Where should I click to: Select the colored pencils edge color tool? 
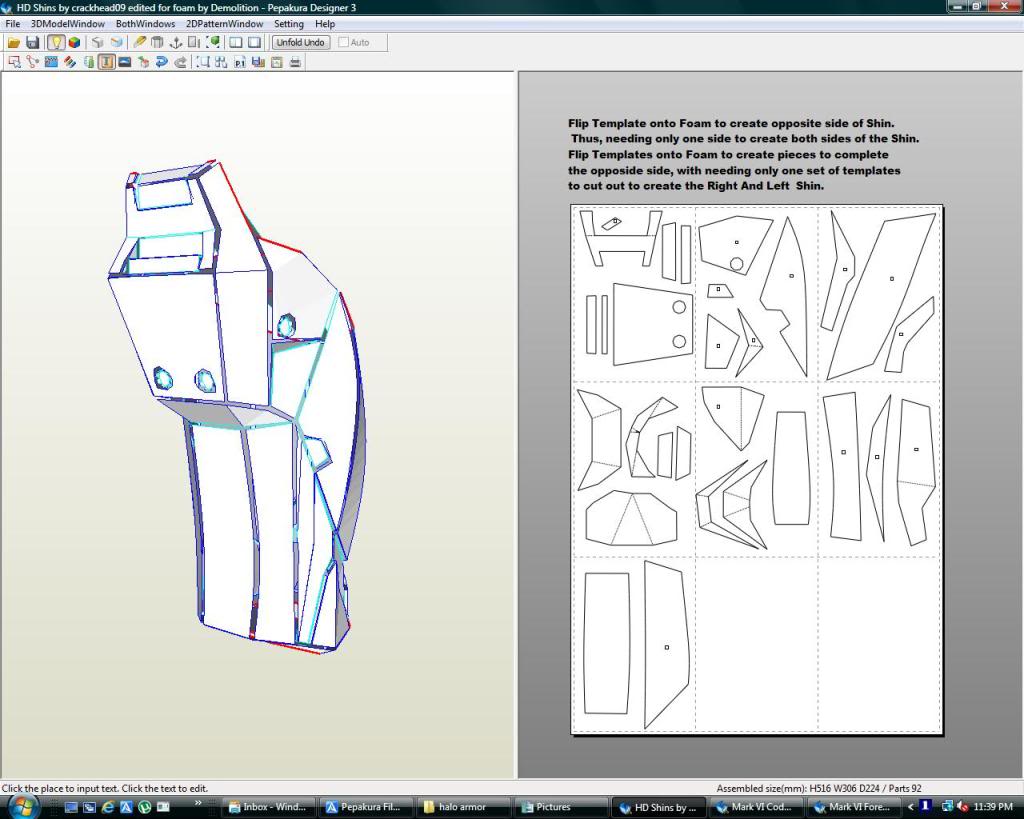click(x=70, y=62)
